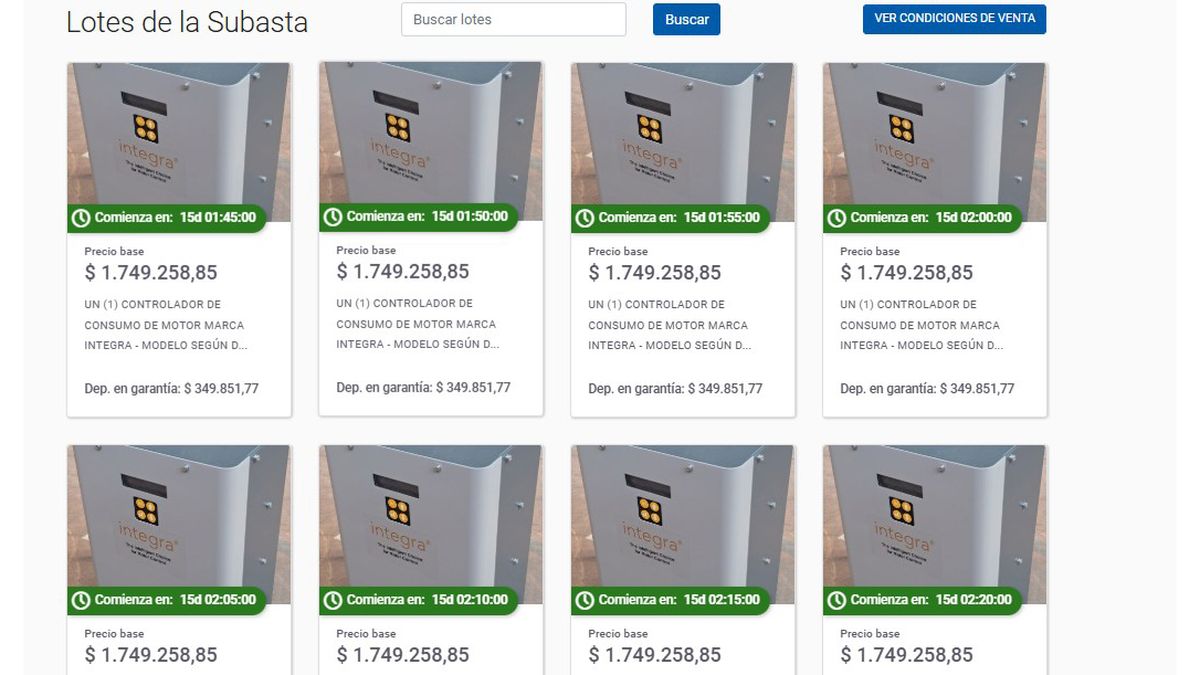Click the clock icon on the 15d 02:10:00 lot

click(x=333, y=600)
